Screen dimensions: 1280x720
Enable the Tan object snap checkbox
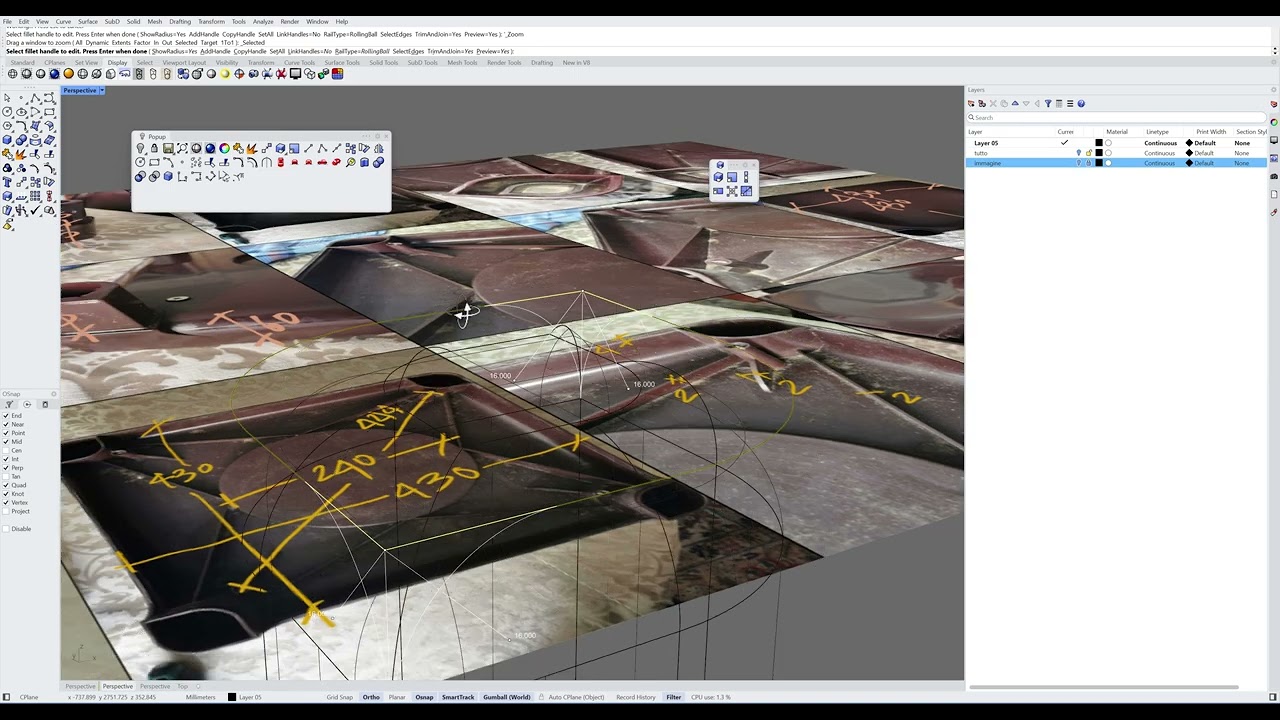[6, 477]
